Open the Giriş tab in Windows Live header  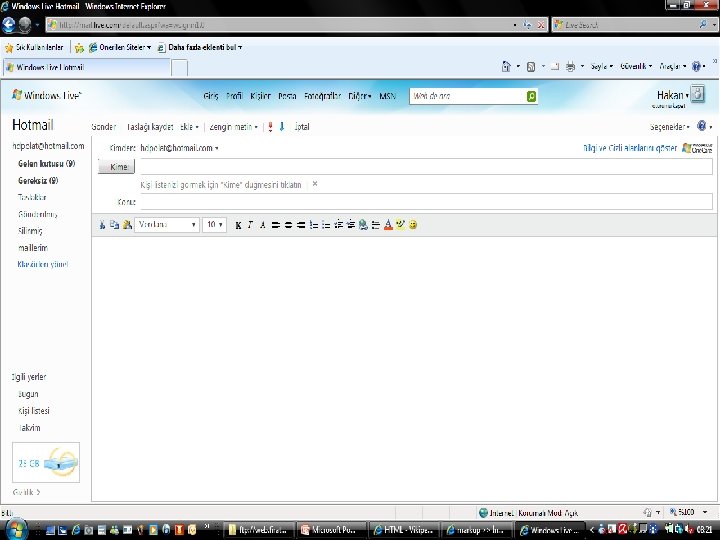[211, 96]
